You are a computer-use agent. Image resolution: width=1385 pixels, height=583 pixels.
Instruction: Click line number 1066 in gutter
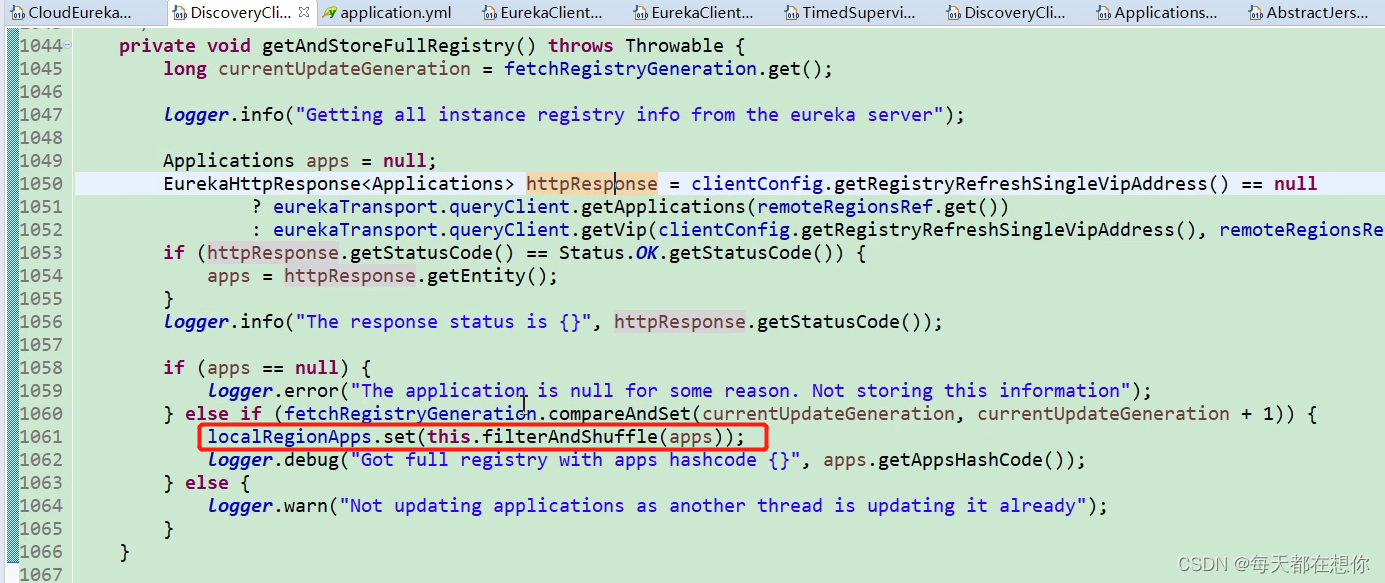pyautogui.click(x=41, y=552)
